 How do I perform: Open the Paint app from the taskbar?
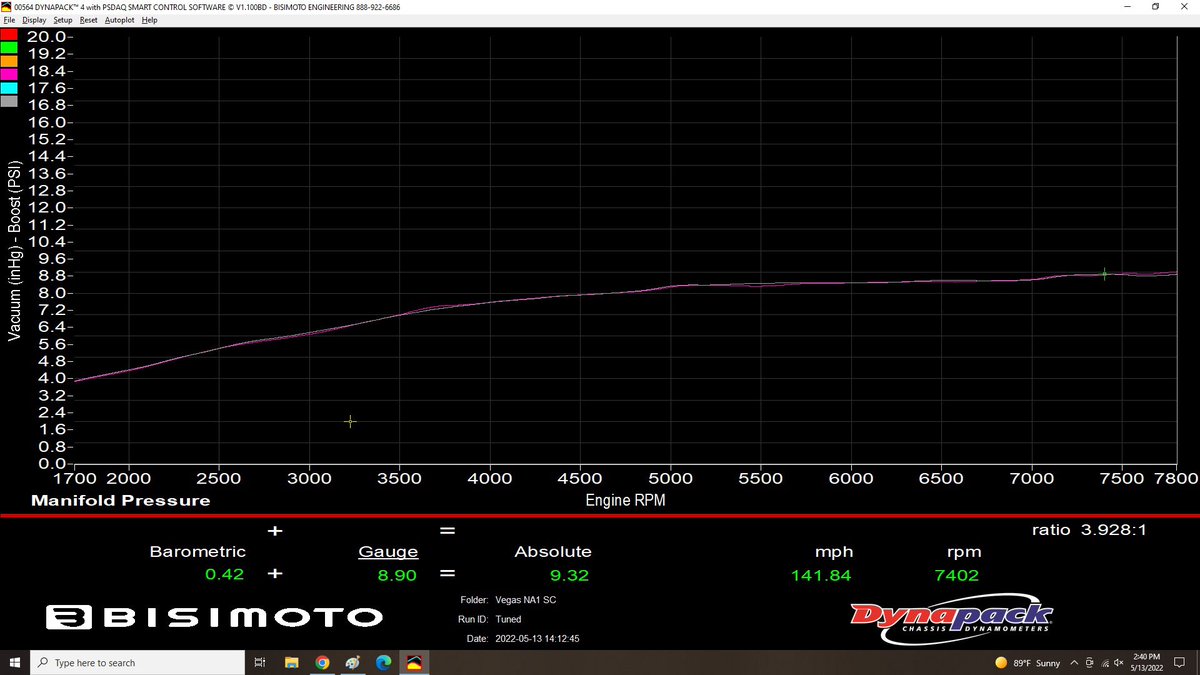click(x=353, y=662)
